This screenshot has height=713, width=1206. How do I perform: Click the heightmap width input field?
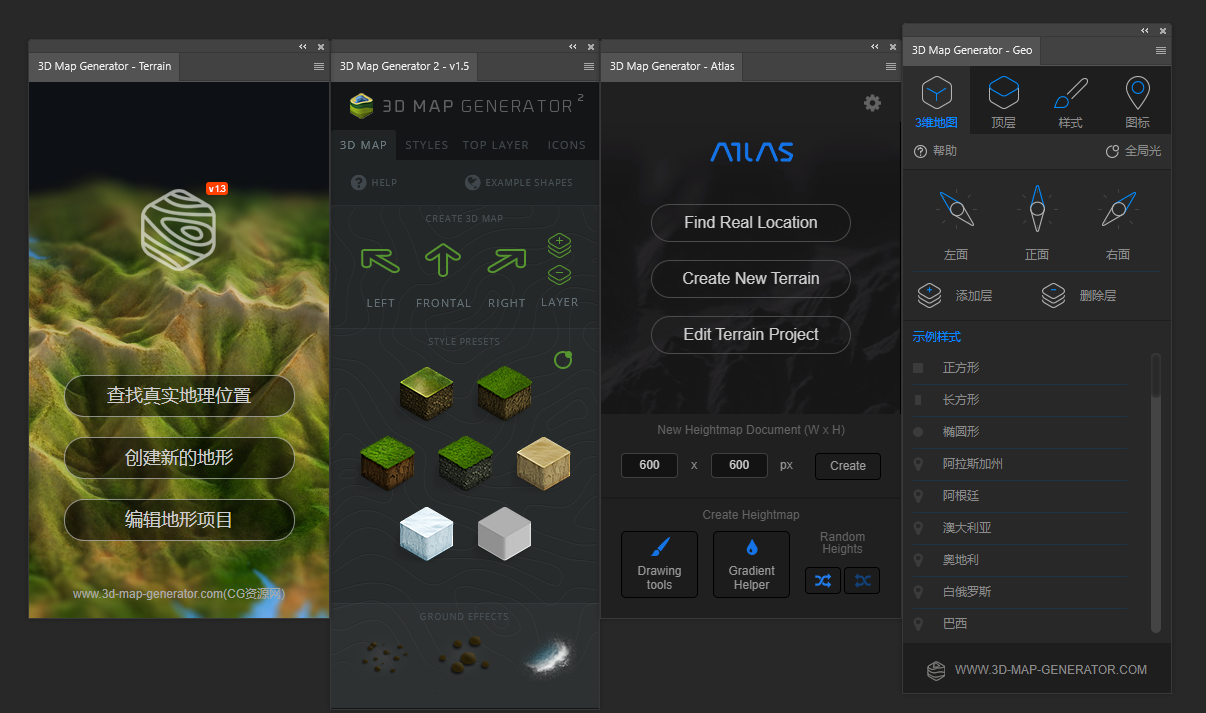[649, 465]
